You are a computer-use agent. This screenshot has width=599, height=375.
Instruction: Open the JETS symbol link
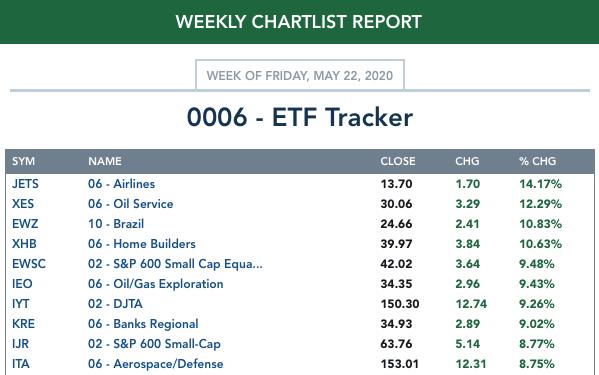(25, 184)
